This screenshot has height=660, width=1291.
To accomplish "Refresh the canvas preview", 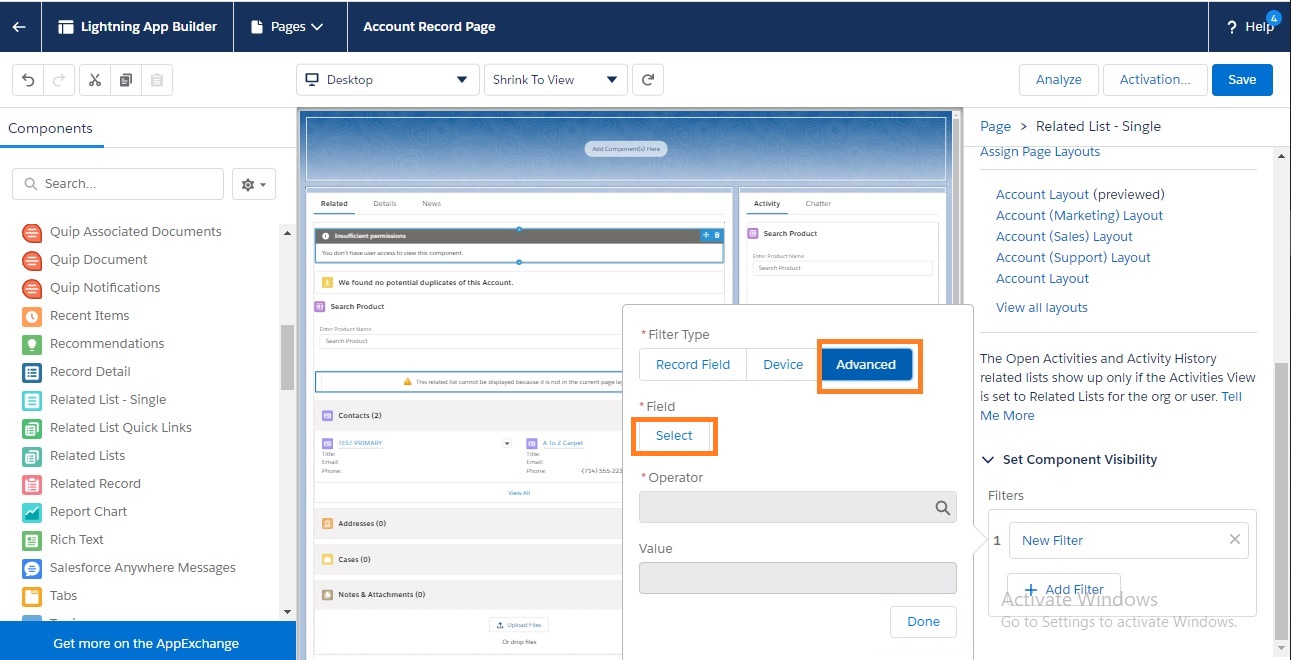I will [648, 80].
